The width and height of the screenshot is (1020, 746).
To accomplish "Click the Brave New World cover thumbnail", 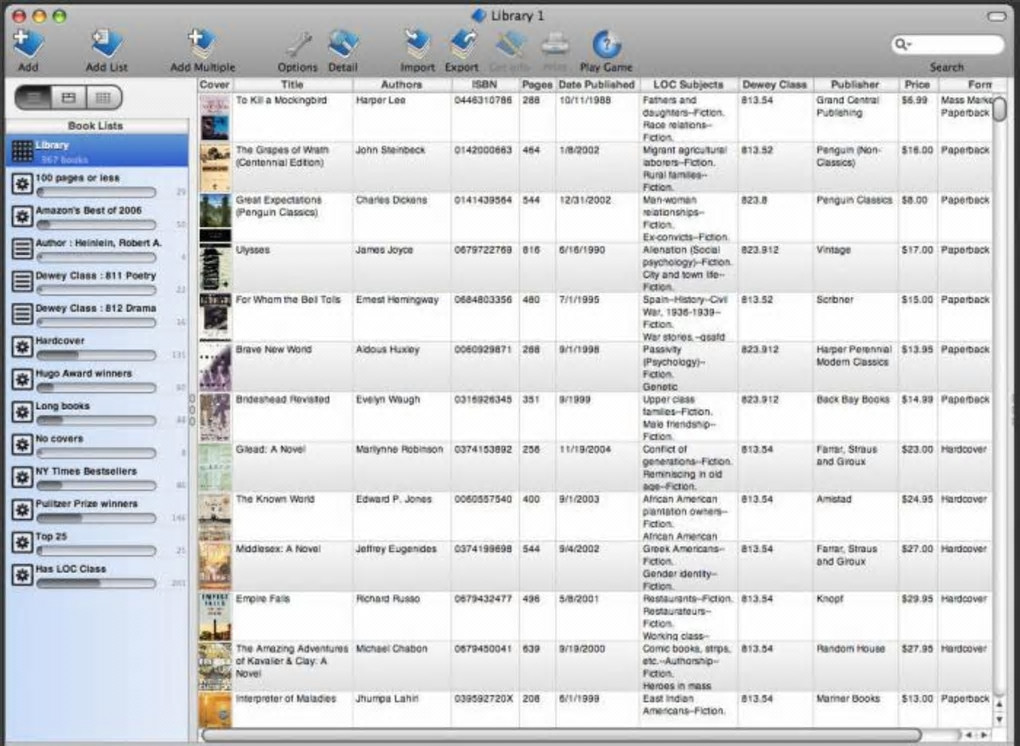I will (215, 367).
